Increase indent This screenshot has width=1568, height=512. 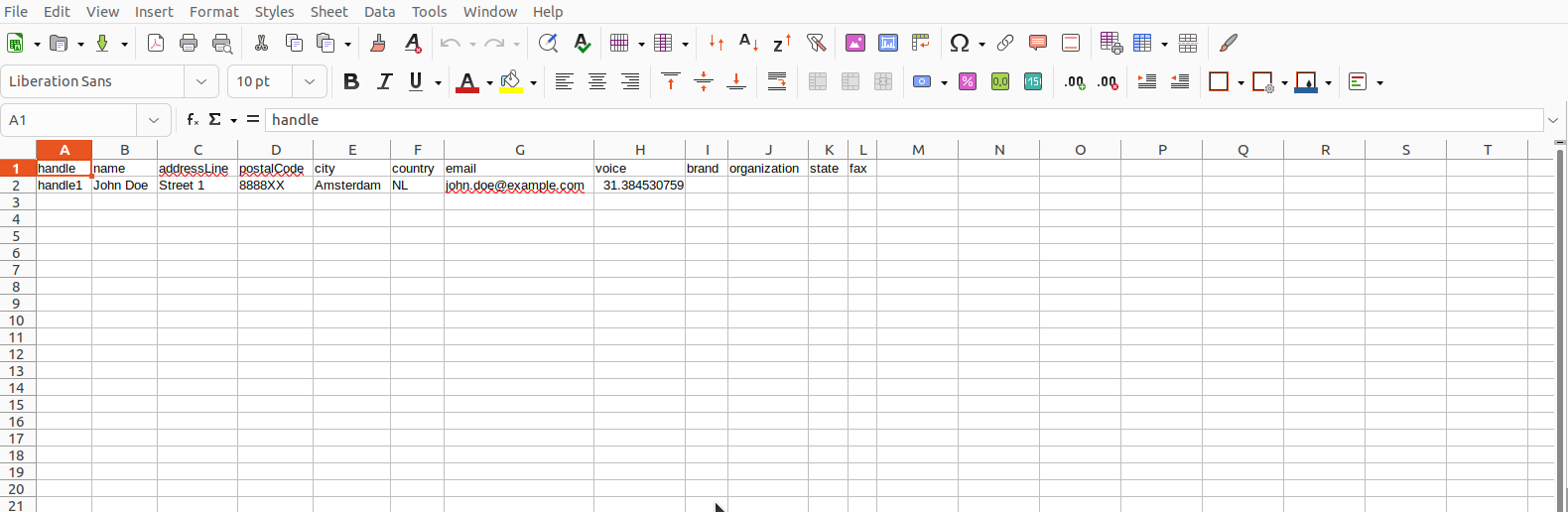tap(1147, 81)
